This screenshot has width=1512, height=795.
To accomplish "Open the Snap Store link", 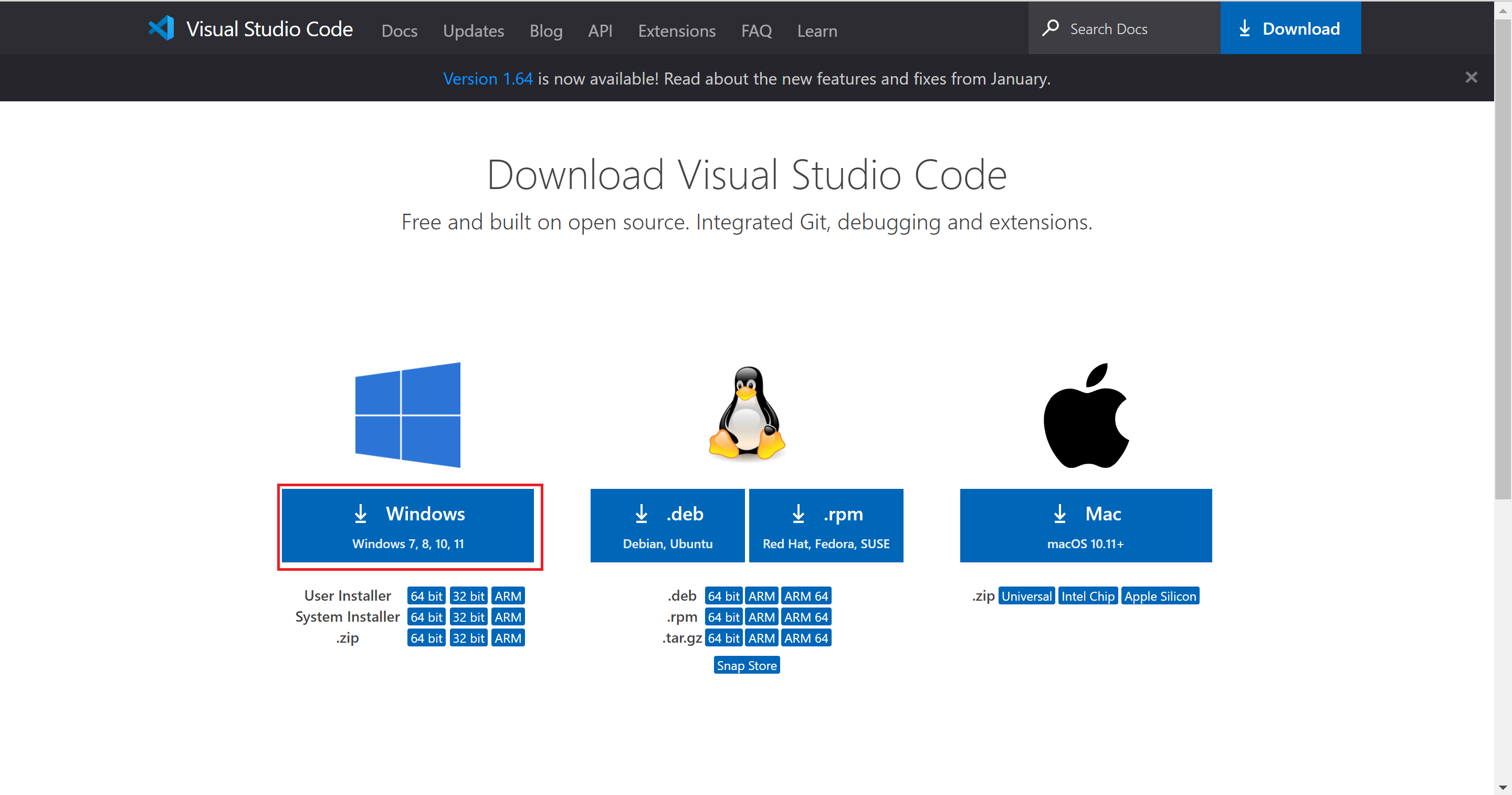I will (747, 665).
